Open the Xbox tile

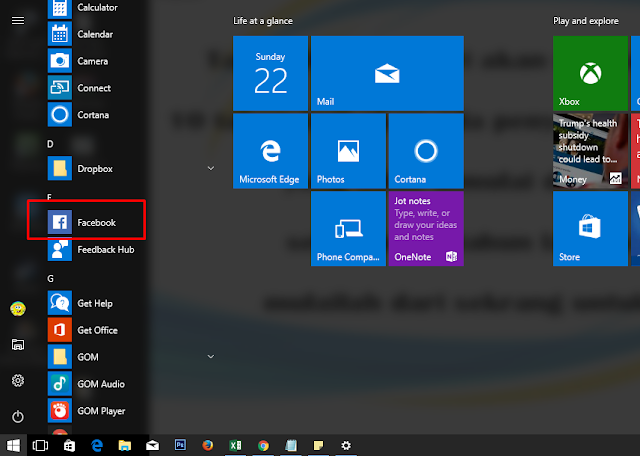(x=590, y=73)
